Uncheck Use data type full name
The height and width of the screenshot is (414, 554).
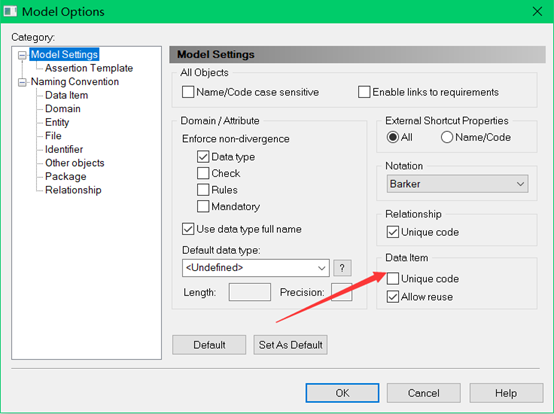(188, 229)
